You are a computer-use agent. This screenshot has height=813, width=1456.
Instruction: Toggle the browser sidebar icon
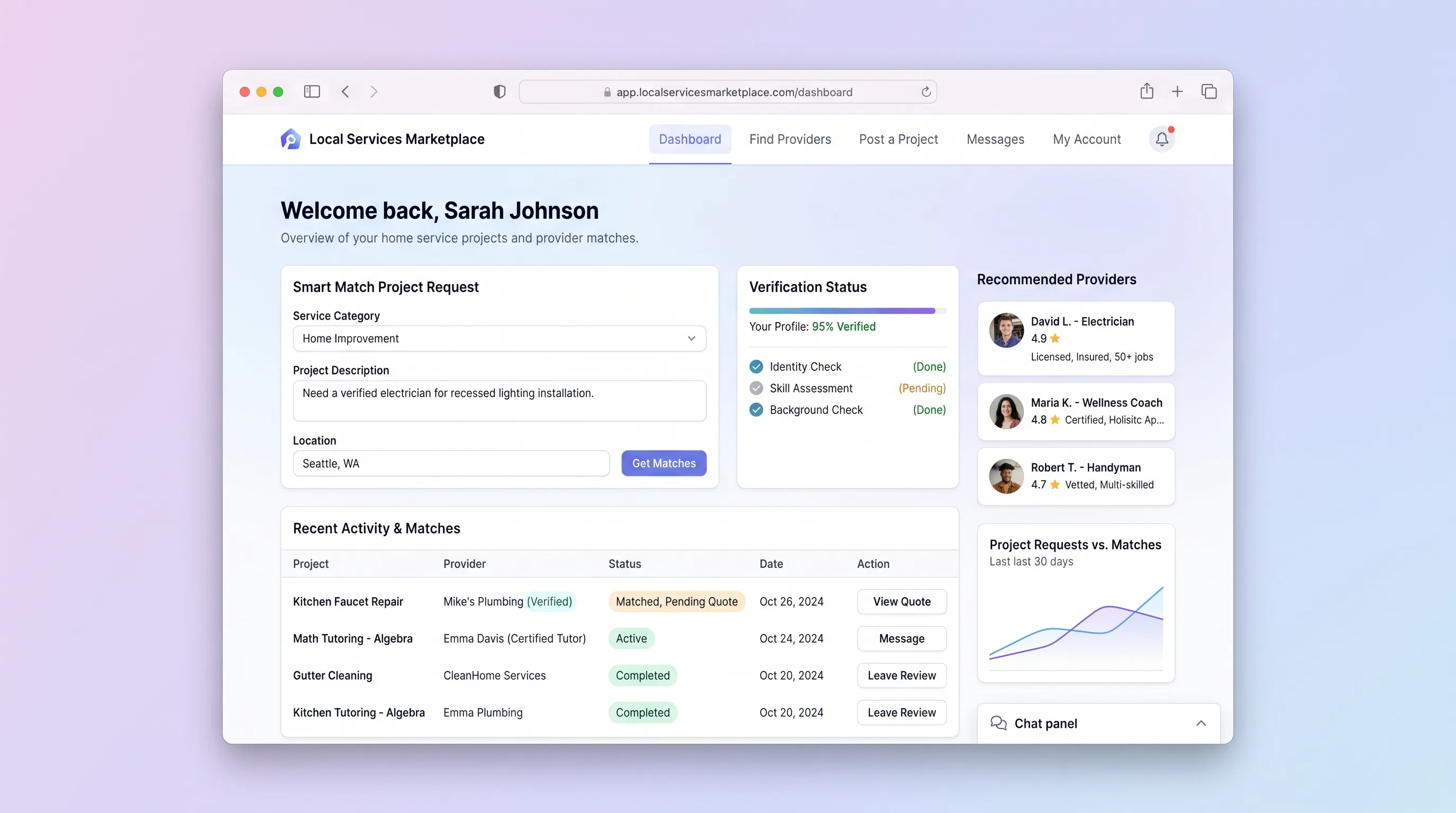pos(312,92)
